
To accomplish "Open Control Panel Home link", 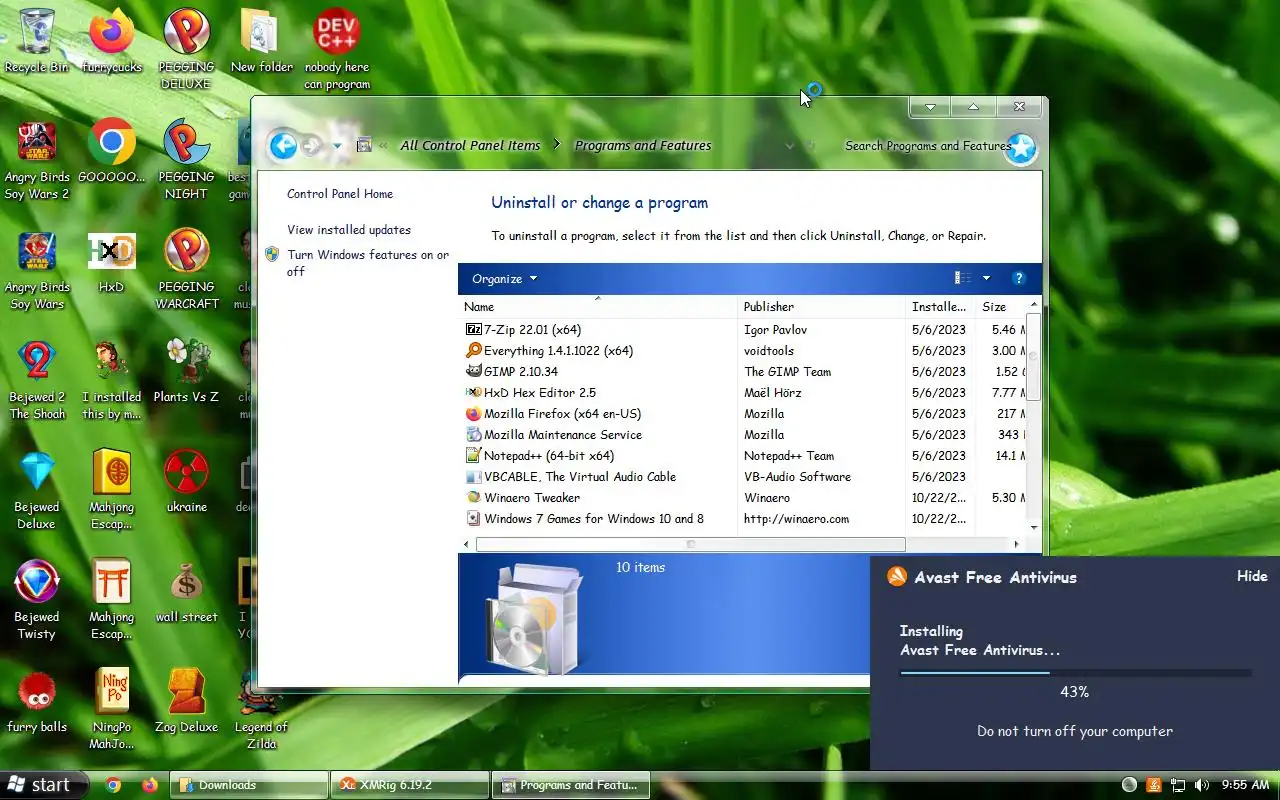I will (x=340, y=194).
